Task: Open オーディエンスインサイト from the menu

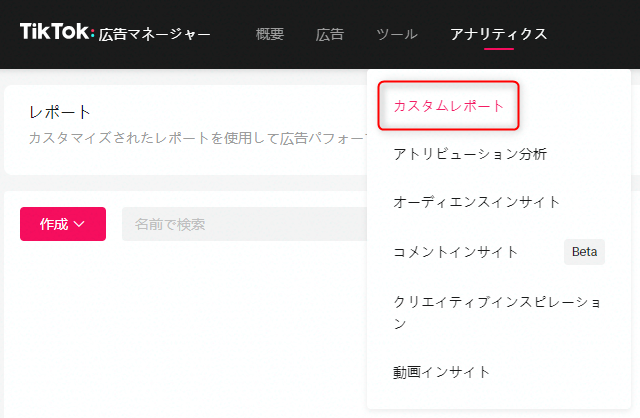Action: tap(476, 202)
